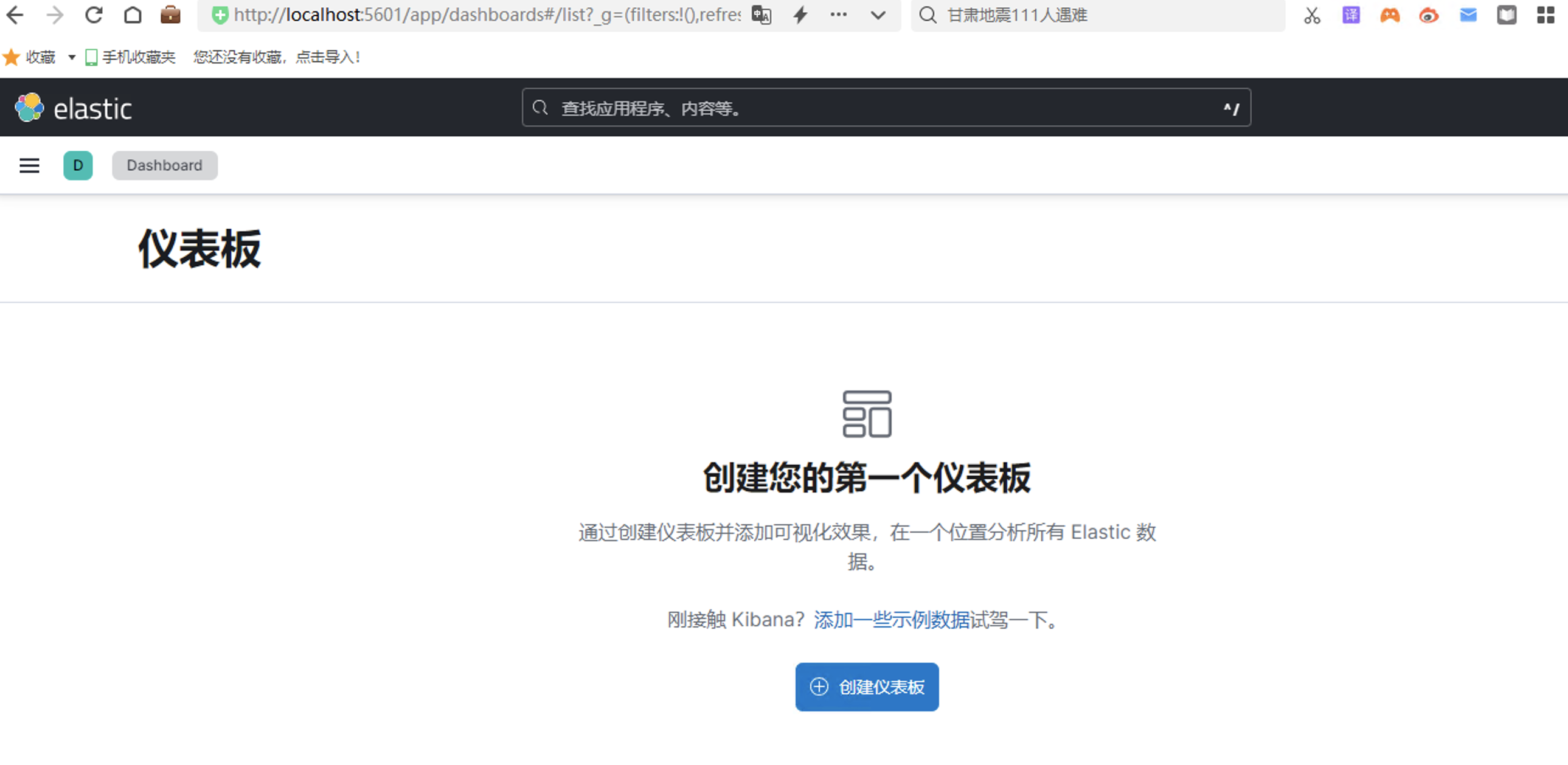Open the scissors screenshot tool

[x=1312, y=15]
